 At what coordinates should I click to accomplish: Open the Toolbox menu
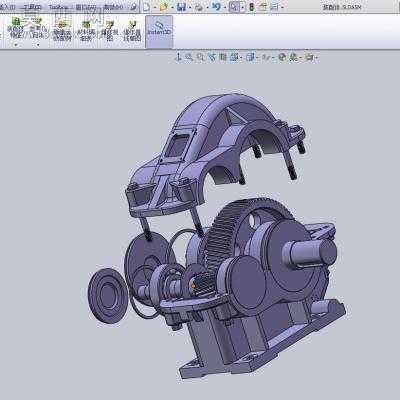(x=58, y=7)
